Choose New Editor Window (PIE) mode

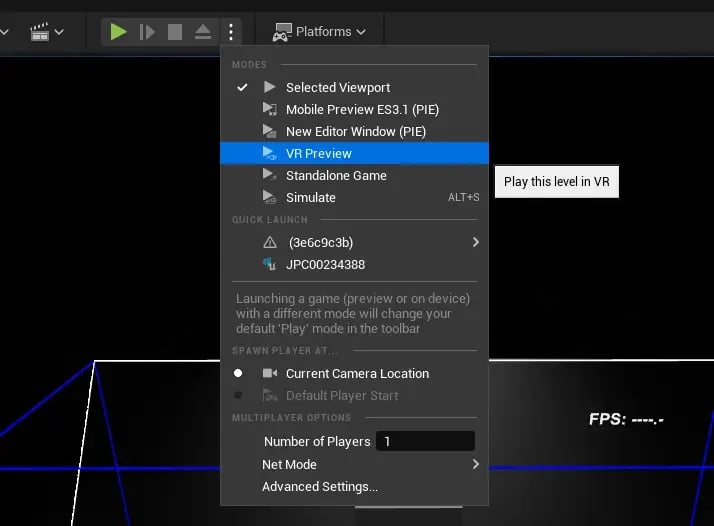[354, 132]
